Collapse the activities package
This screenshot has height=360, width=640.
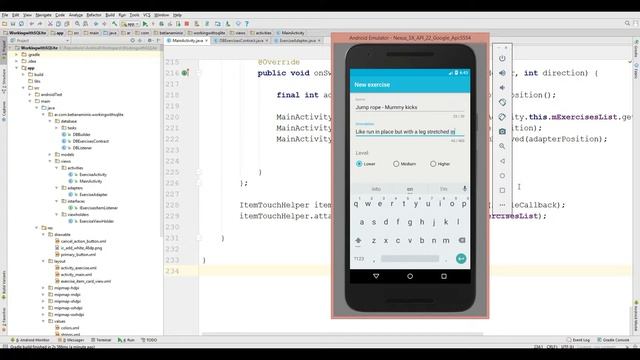click(56, 168)
